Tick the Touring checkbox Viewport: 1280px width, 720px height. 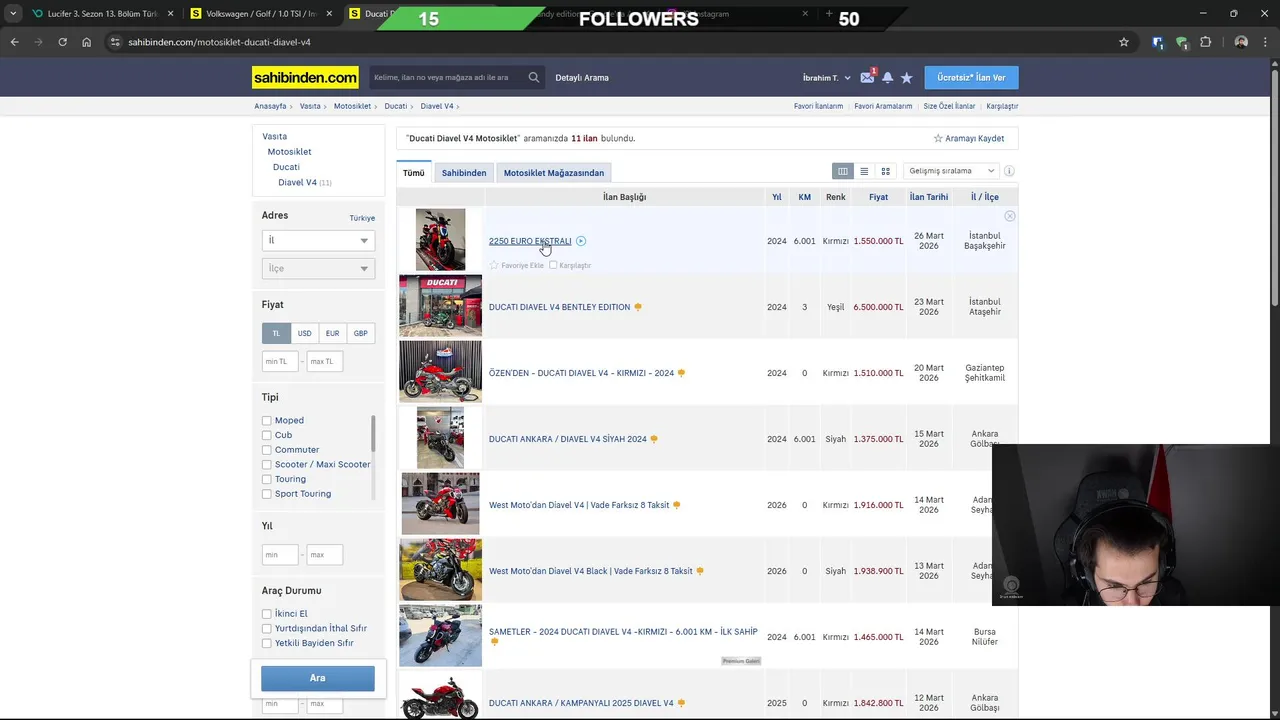[266, 479]
